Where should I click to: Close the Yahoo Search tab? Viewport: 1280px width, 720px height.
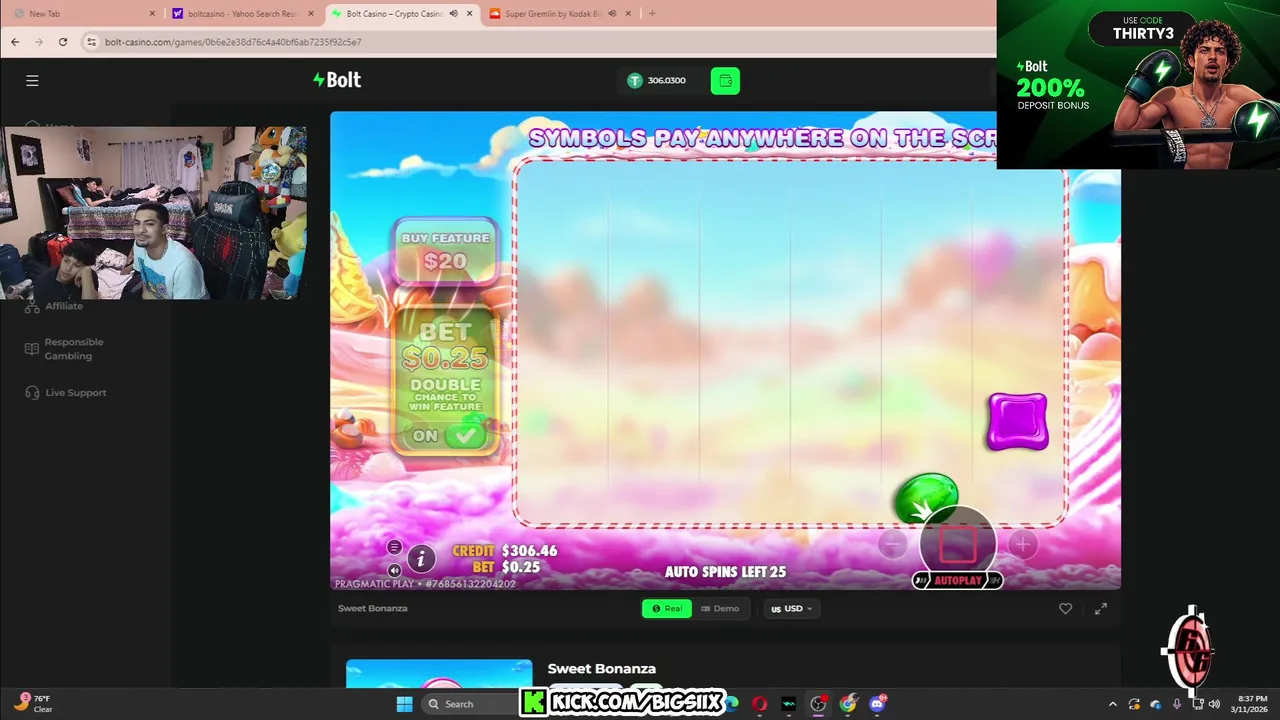click(311, 14)
